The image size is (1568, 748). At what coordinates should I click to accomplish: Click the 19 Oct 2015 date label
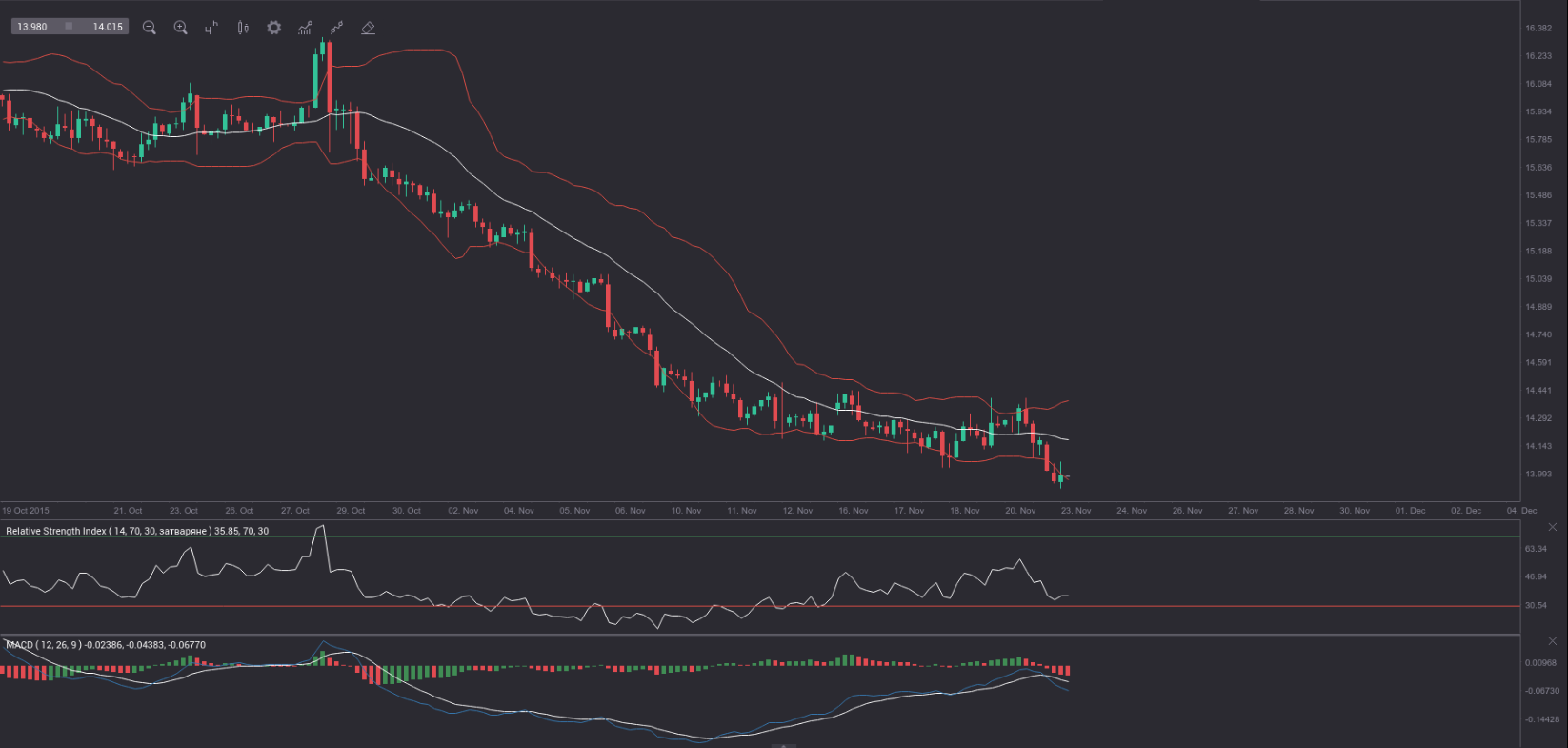[x=26, y=511]
